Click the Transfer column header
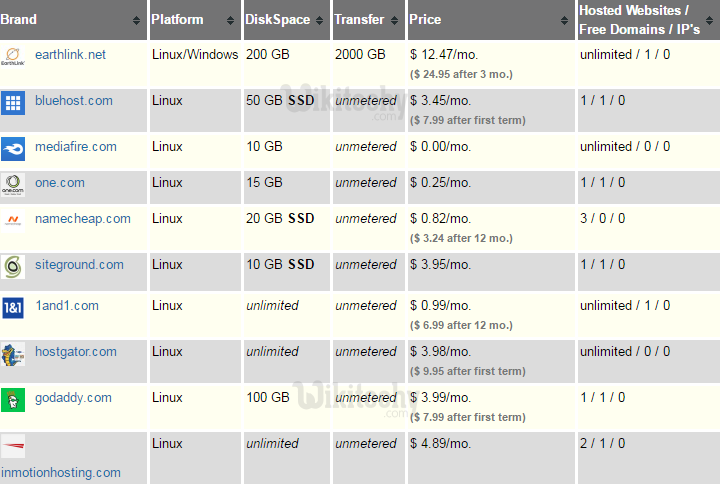Screen dimensions: 720x484 coord(360,20)
